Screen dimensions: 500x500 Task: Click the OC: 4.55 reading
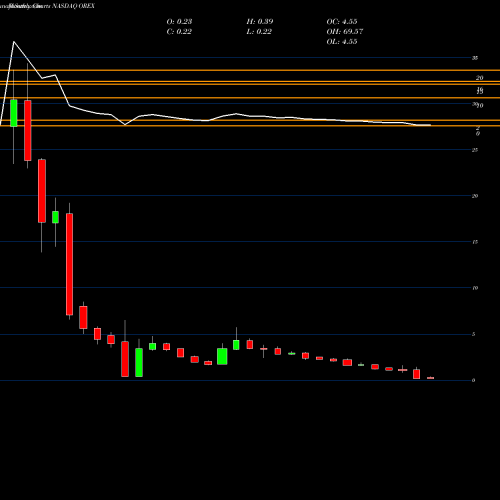pyautogui.click(x=342, y=21)
